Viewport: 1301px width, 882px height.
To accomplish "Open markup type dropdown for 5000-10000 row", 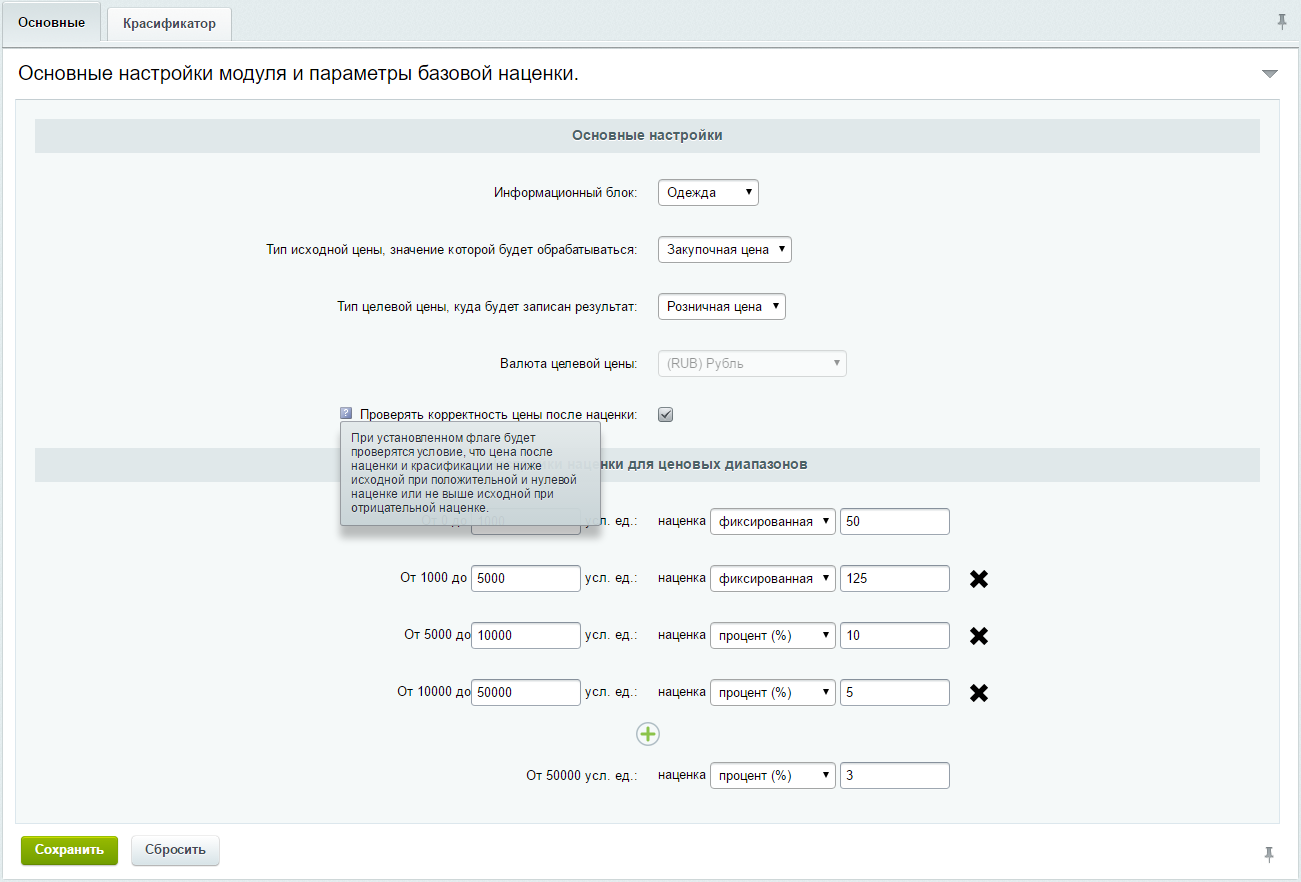I will click(x=772, y=636).
